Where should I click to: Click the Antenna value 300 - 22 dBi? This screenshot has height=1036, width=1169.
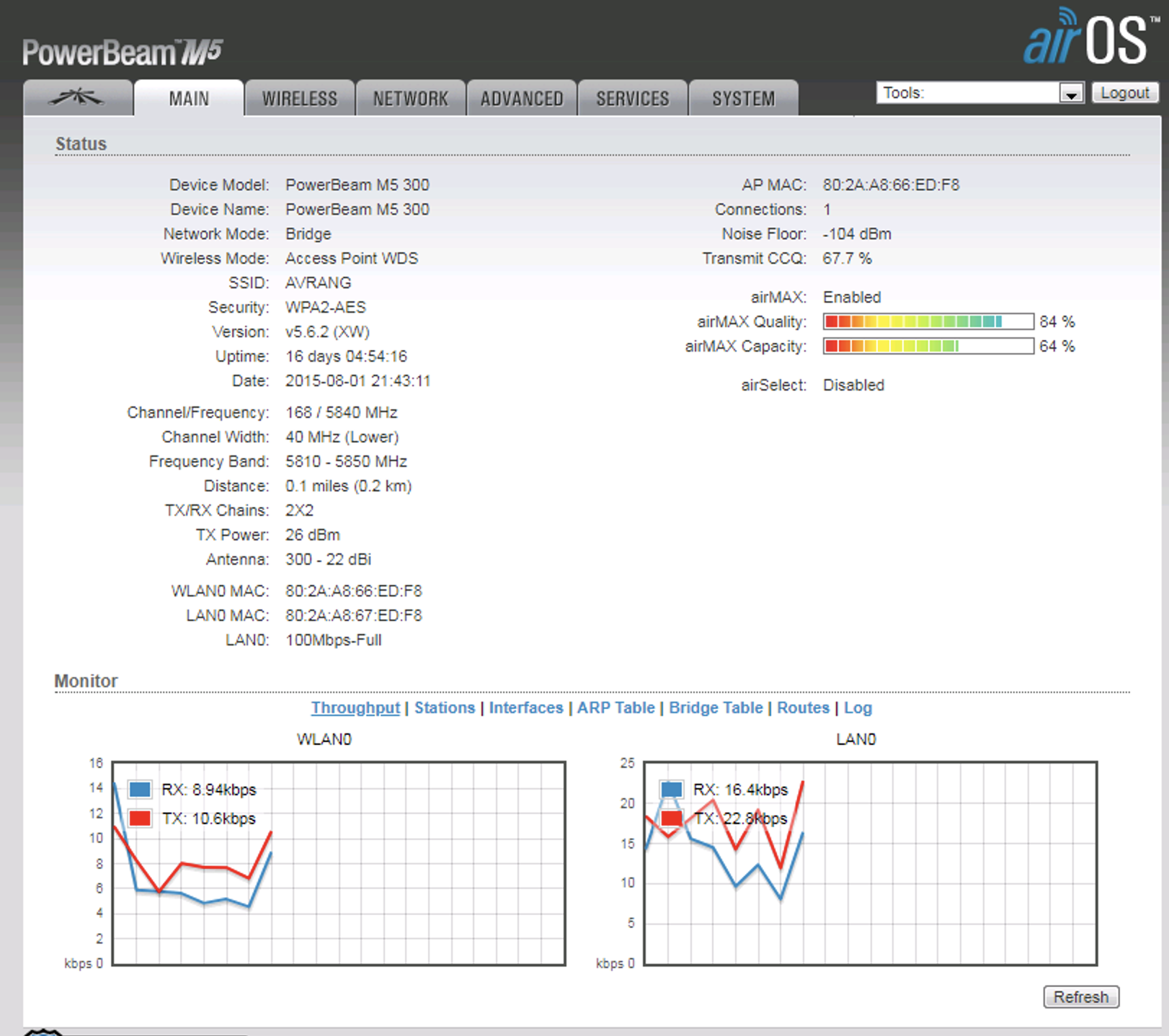[328, 559]
